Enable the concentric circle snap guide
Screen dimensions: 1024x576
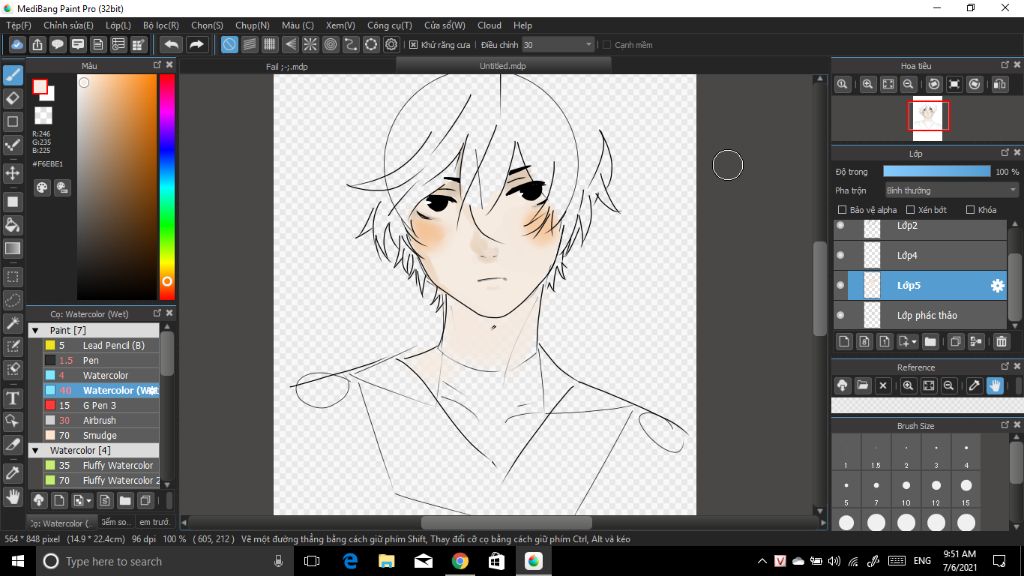click(330, 44)
